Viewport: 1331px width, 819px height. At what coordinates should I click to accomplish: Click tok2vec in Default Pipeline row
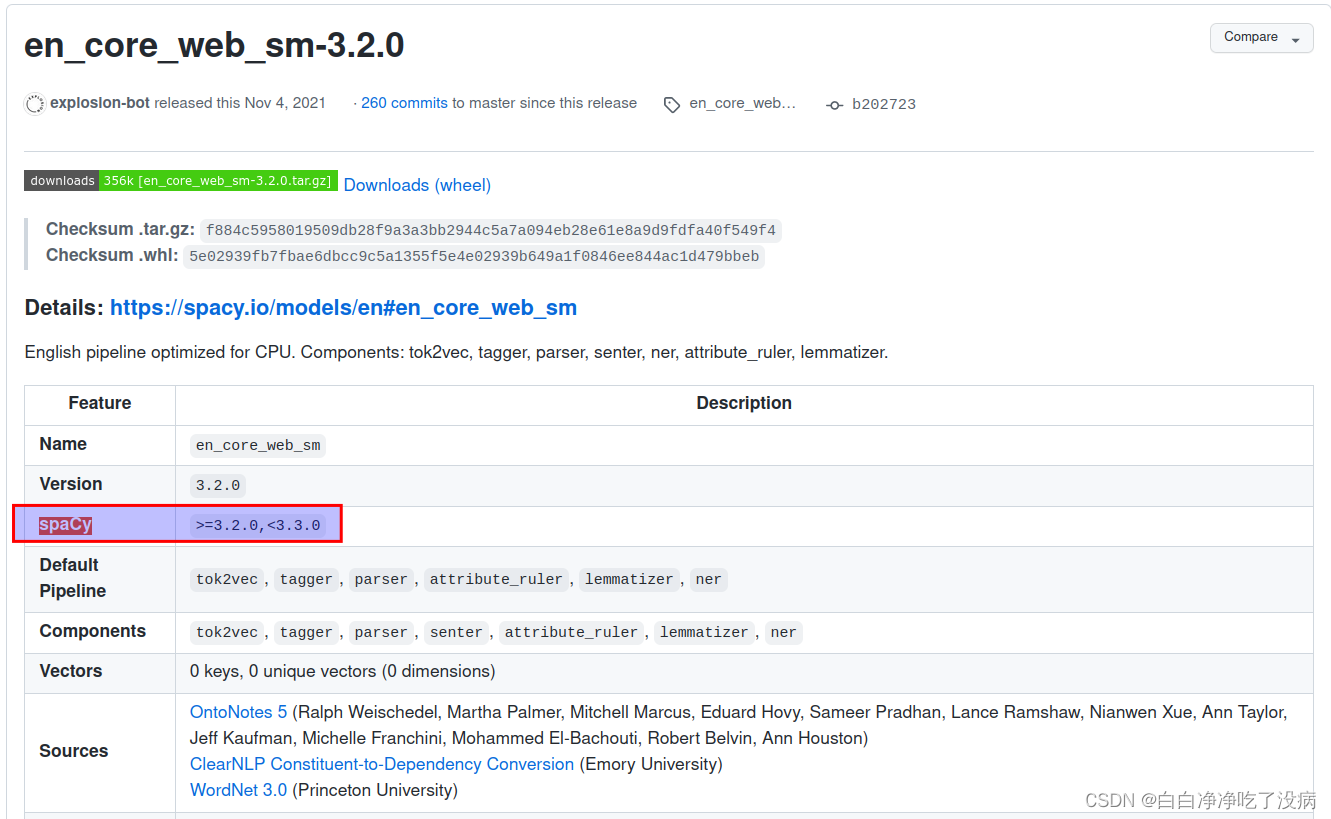pyautogui.click(x=227, y=579)
